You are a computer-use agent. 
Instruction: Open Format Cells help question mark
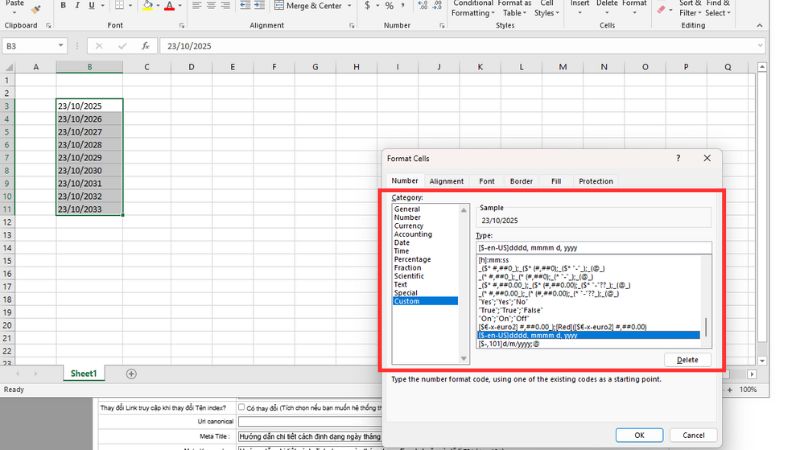(678, 158)
